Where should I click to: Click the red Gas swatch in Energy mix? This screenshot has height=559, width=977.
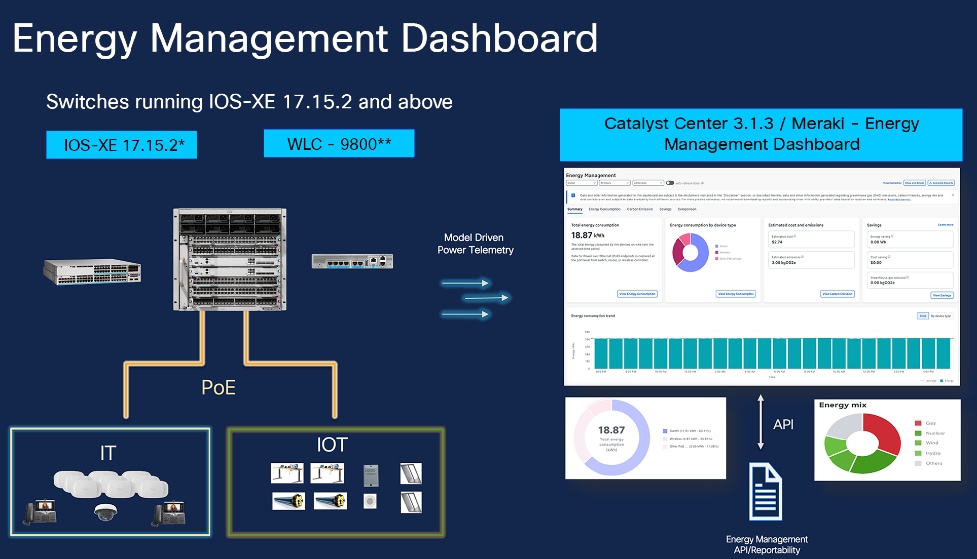918,423
